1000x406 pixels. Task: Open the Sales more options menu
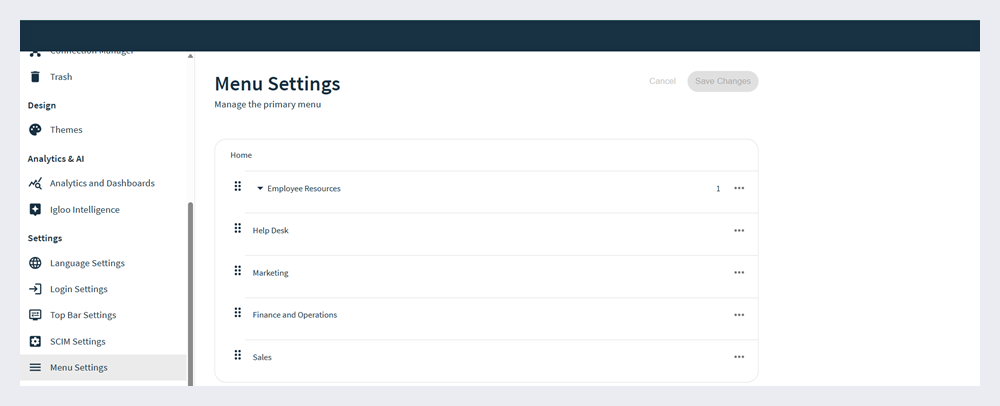739,357
